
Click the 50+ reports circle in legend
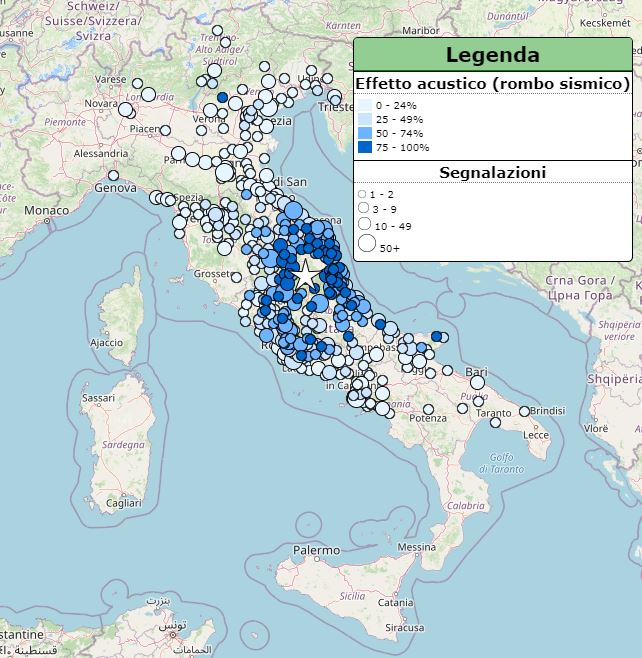[x=366, y=243]
